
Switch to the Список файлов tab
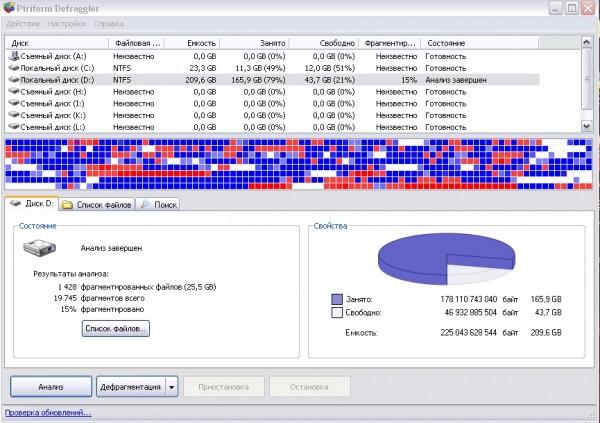tap(97, 205)
